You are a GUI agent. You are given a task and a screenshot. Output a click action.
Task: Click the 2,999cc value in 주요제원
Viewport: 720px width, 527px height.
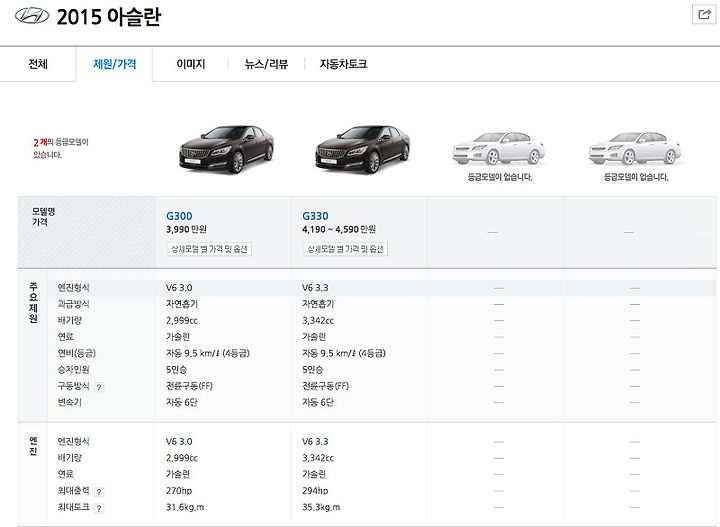[x=182, y=320]
